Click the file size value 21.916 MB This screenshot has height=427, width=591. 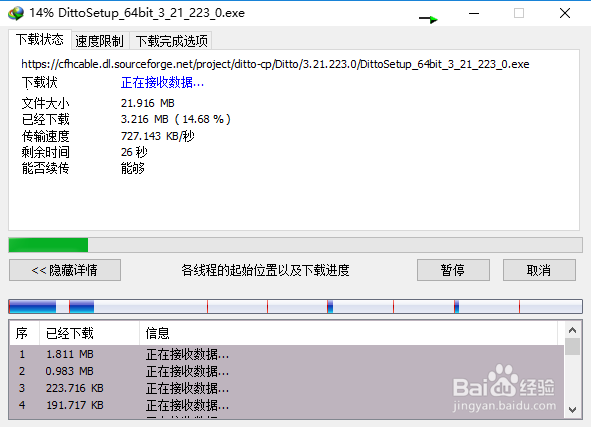(147, 103)
